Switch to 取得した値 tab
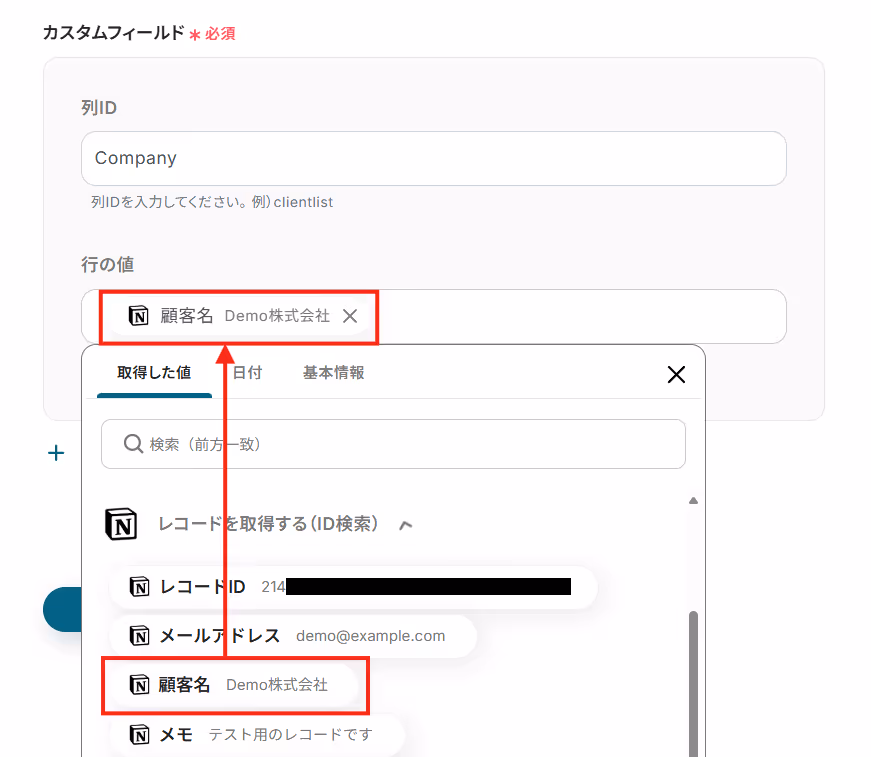Image resolution: width=871 pixels, height=757 pixels. [x=154, y=373]
